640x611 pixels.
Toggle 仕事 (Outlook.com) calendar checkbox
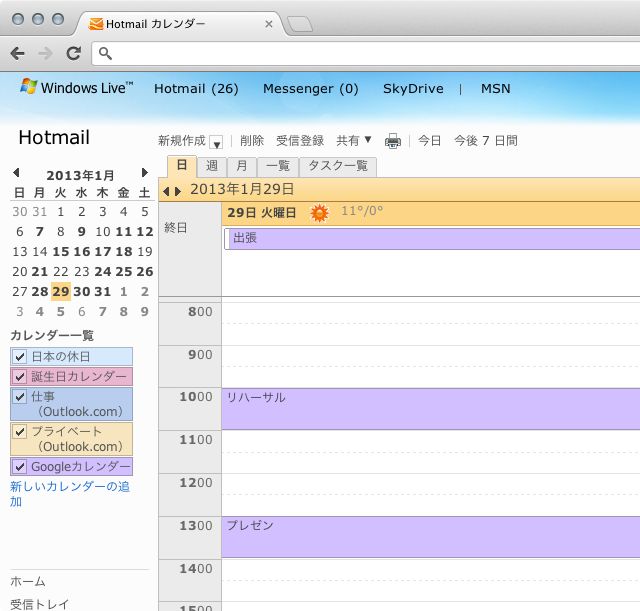tap(20, 396)
